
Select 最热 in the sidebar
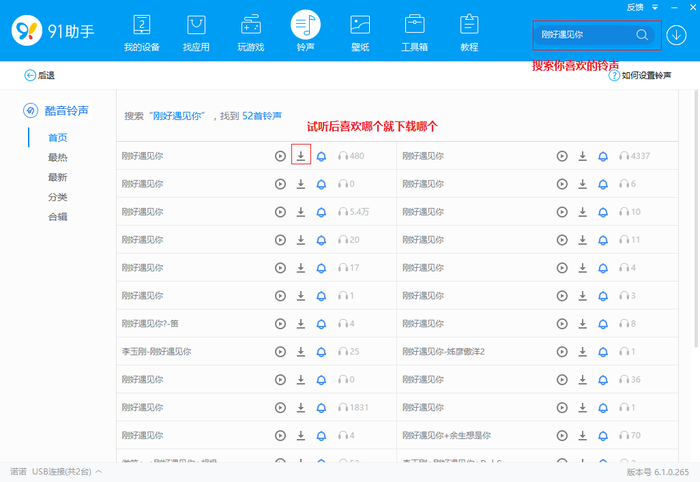tap(58, 157)
